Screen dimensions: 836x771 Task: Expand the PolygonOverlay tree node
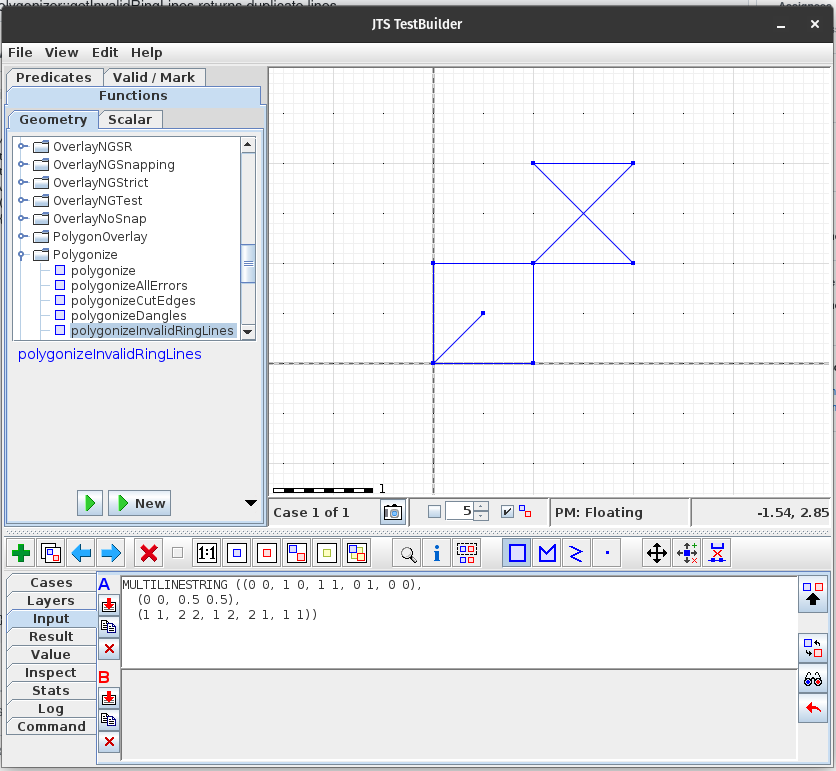coord(20,237)
